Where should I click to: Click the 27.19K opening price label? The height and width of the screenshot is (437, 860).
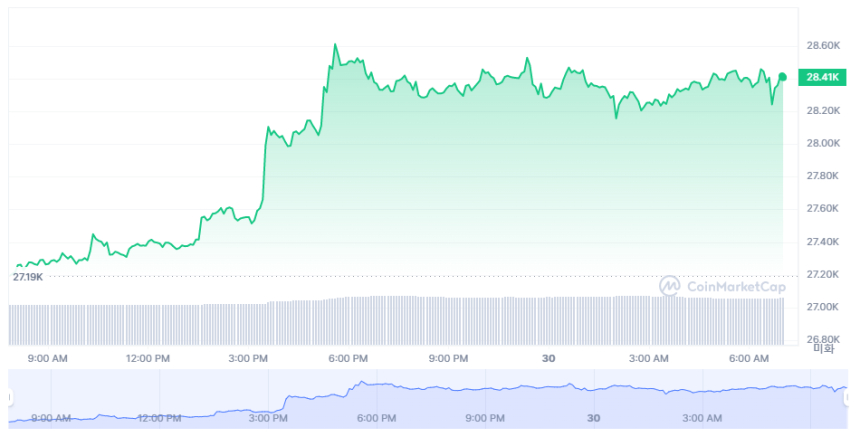click(28, 276)
